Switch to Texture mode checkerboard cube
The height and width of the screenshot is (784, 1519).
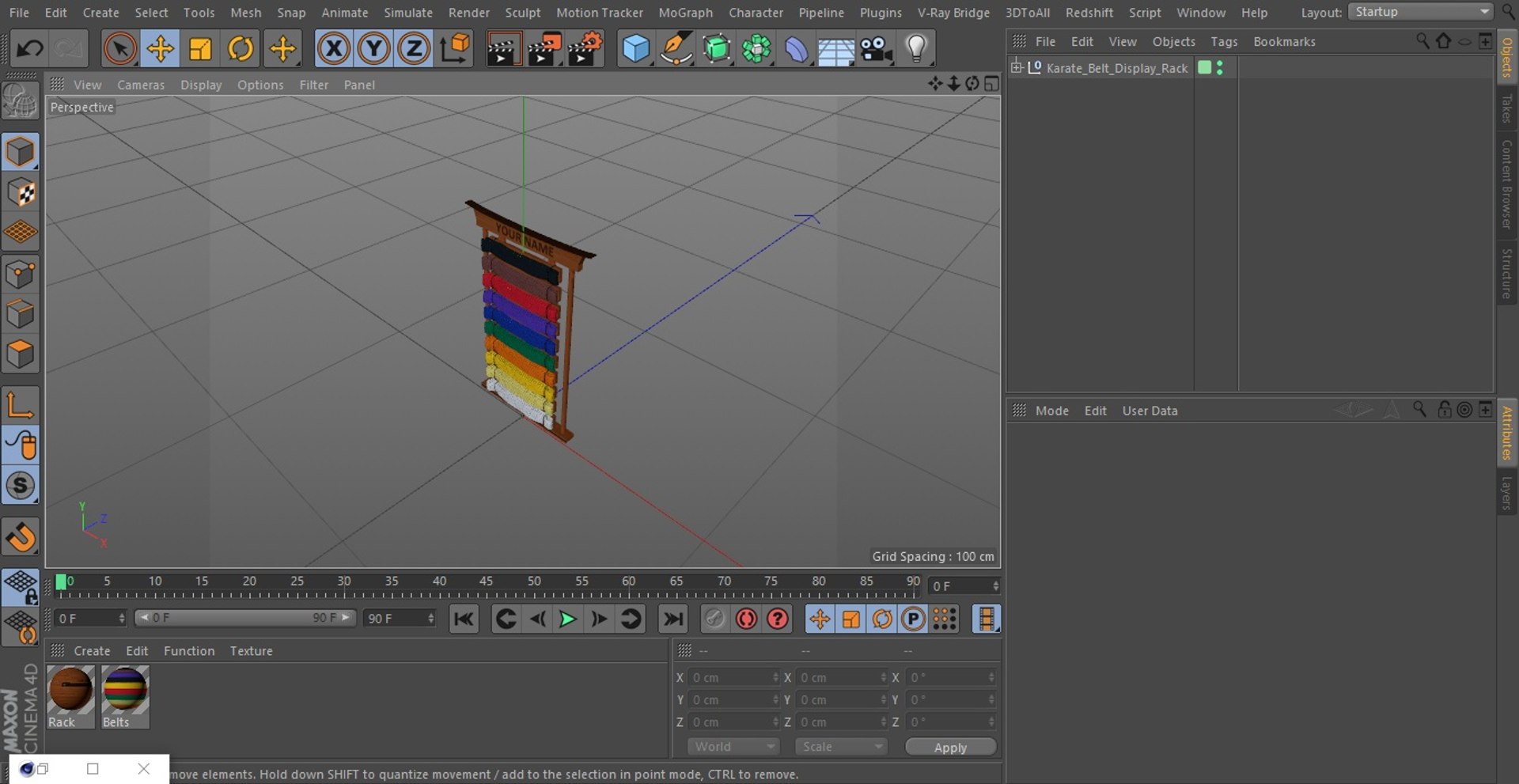21,192
